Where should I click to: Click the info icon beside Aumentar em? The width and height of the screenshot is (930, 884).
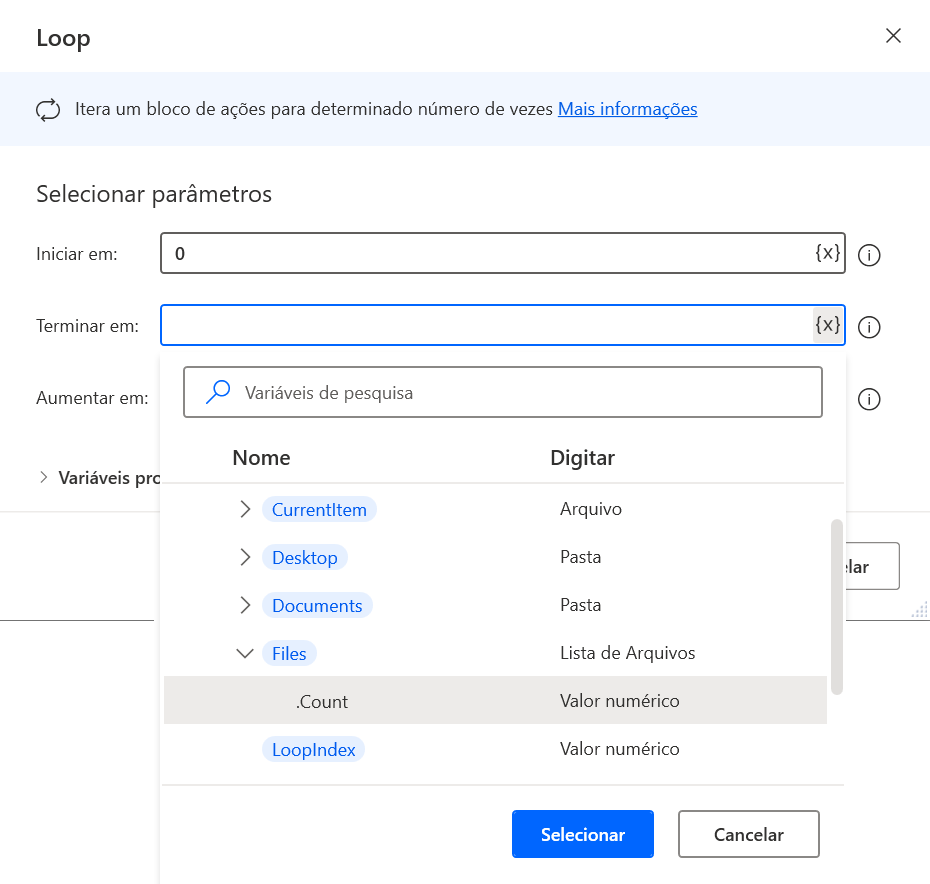[x=869, y=399]
